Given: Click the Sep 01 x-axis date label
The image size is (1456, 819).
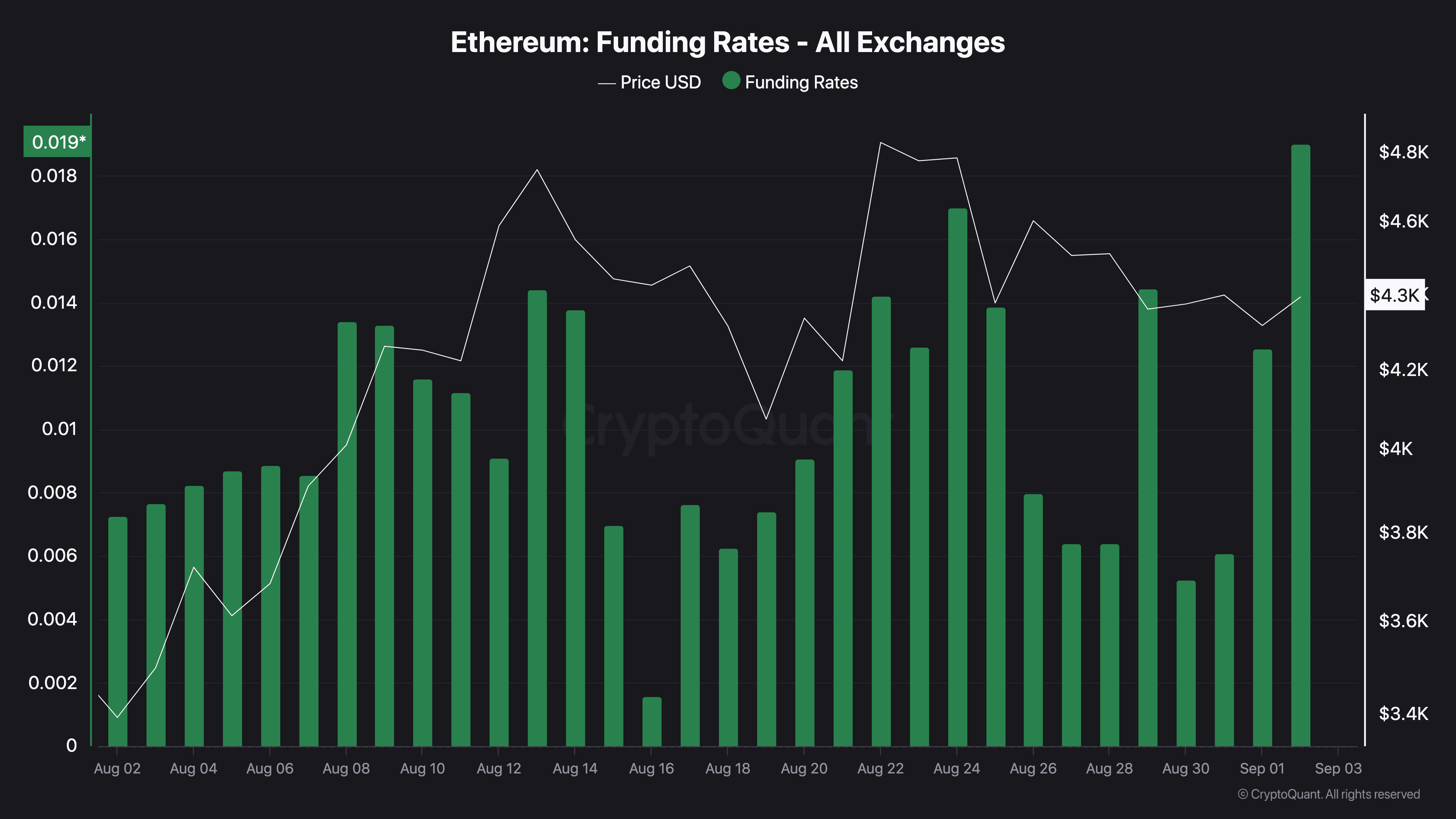Looking at the screenshot, I should tap(1262, 769).
